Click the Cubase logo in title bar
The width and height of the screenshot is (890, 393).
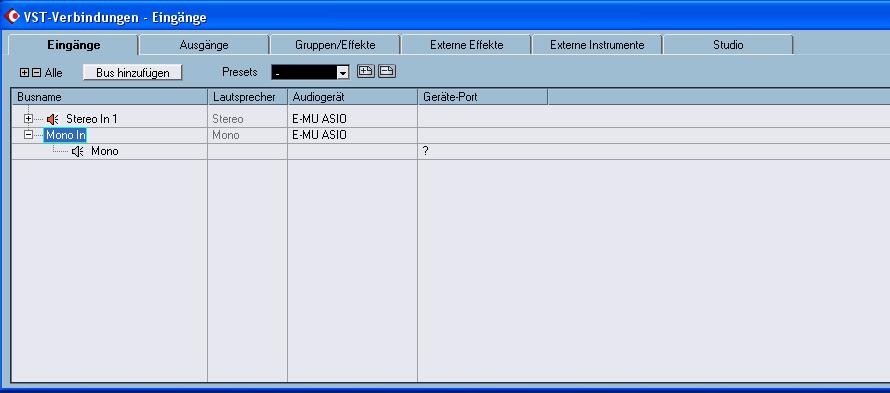point(11,17)
